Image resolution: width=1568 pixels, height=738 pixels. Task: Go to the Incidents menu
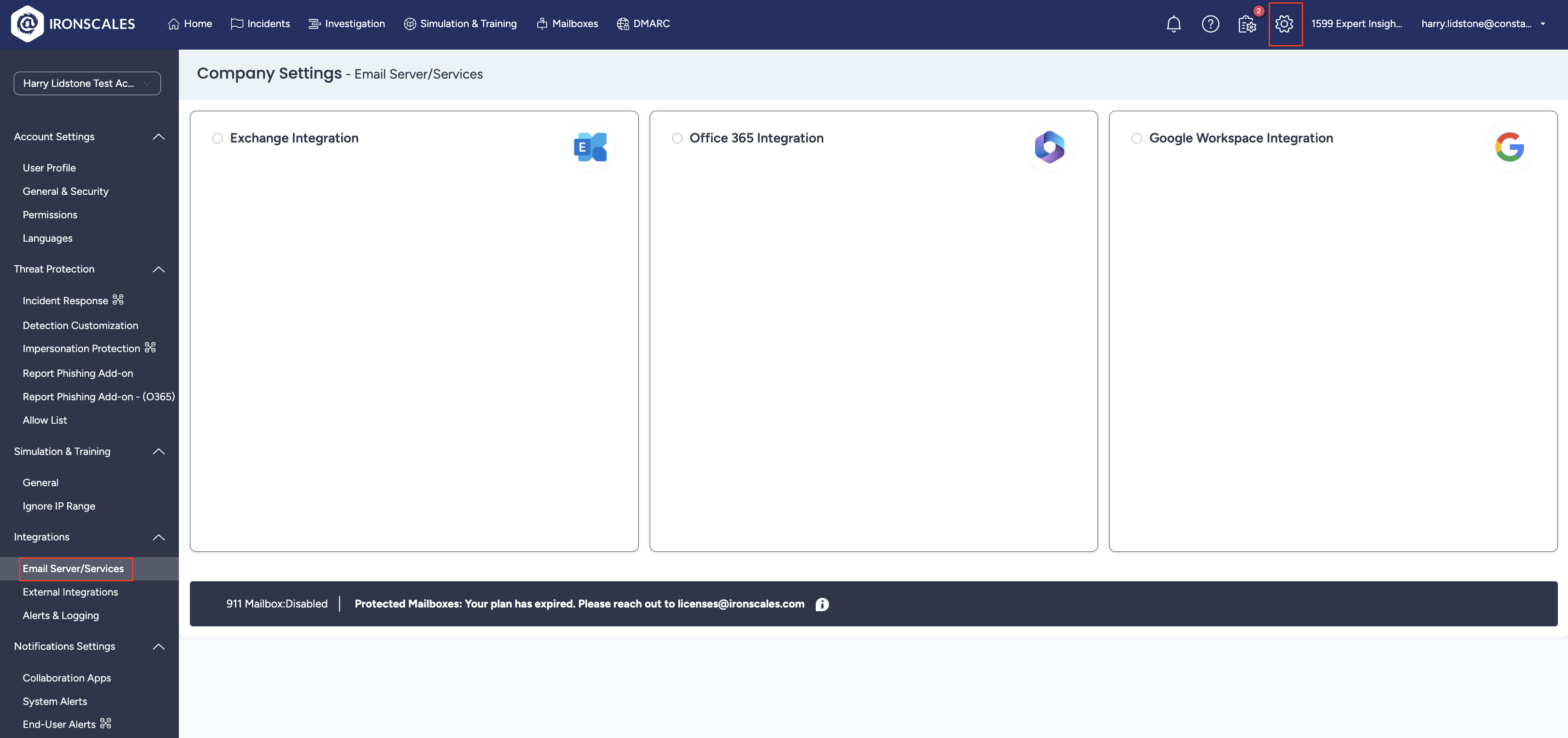pyautogui.click(x=261, y=24)
